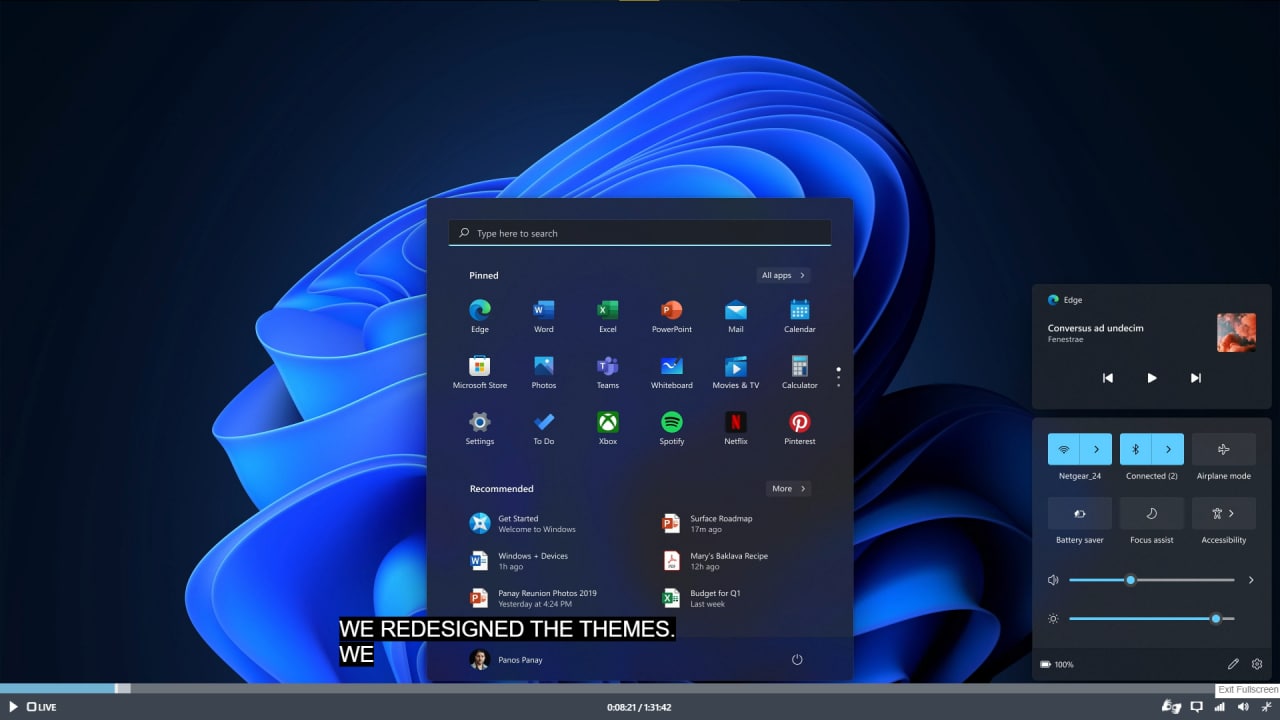Image resolution: width=1280 pixels, height=720 pixels.
Task: Mute the video player volume
Action: [1243, 707]
